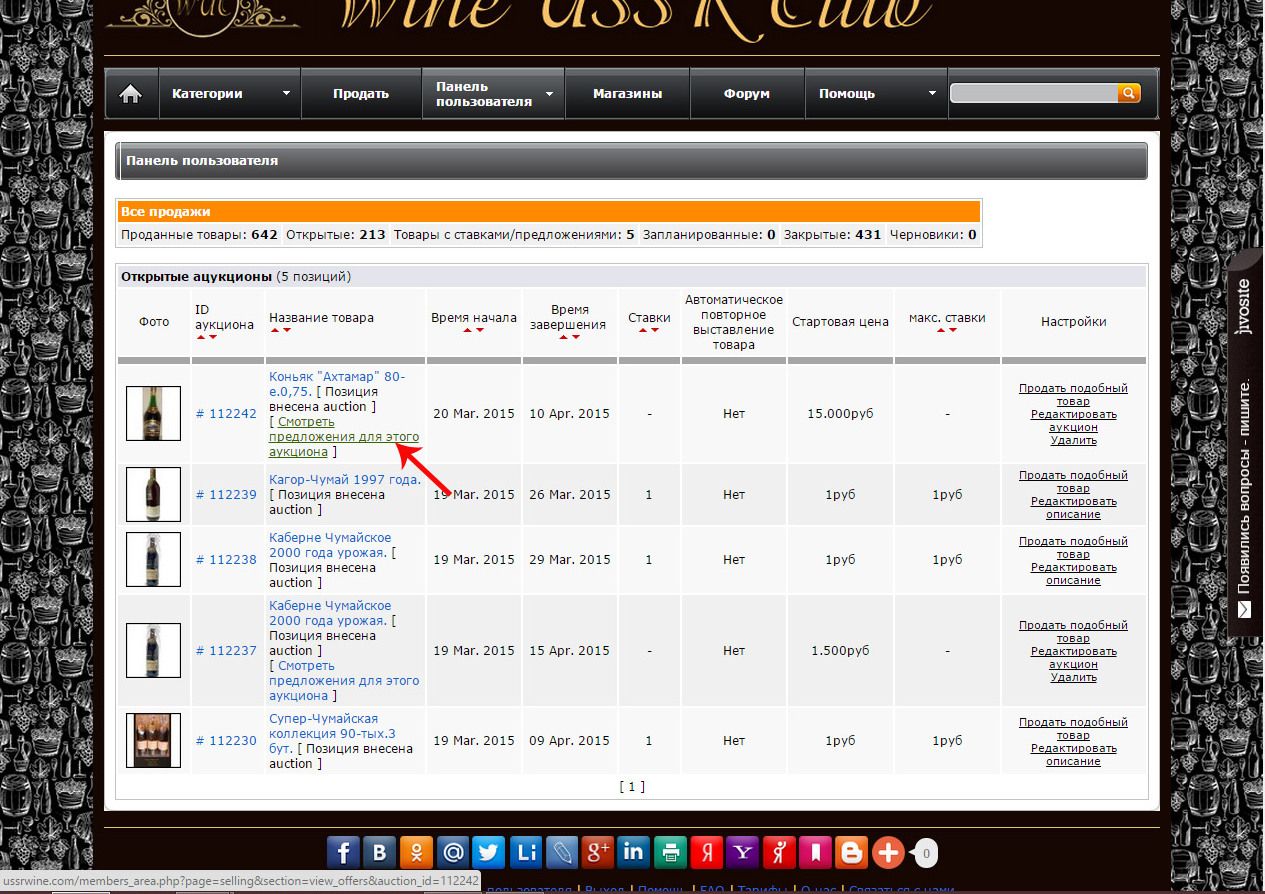Screen dimensions: 1265x894
Task: Expand the Категории dropdown menu
Action: [x=229, y=94]
